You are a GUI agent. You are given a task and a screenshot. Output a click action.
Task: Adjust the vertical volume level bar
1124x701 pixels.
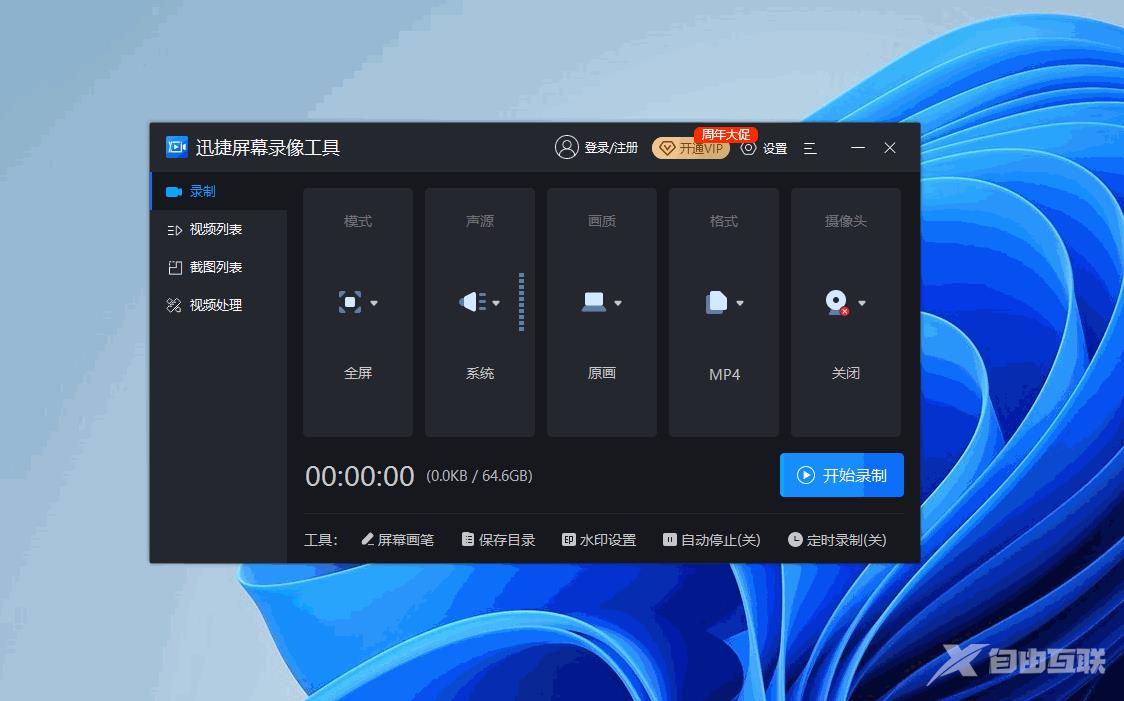pos(521,302)
